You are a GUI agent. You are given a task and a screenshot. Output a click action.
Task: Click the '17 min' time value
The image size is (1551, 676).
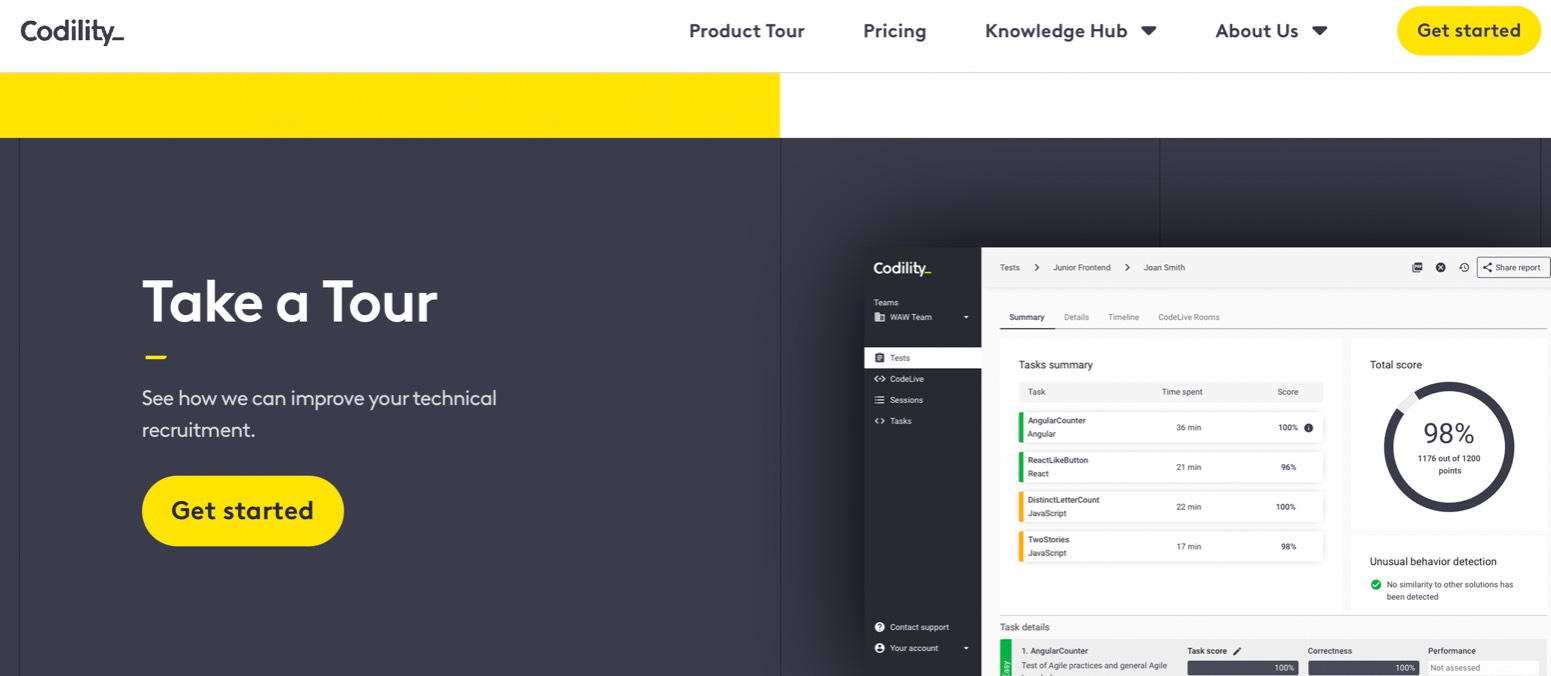click(x=1189, y=547)
